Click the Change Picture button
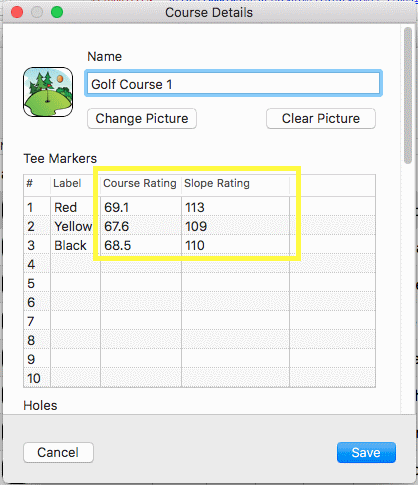The height and width of the screenshot is (485, 418). tap(142, 119)
